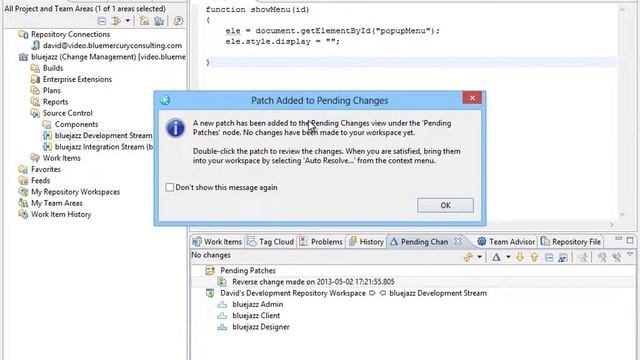
Task: Select the Repository Connections folder icon
Action: (x=23, y=34)
